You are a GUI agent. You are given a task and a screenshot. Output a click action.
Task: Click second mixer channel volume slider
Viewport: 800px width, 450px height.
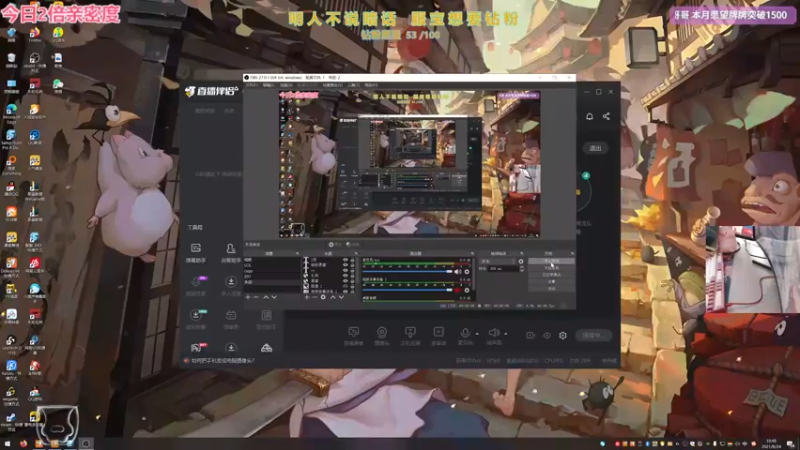[407, 290]
